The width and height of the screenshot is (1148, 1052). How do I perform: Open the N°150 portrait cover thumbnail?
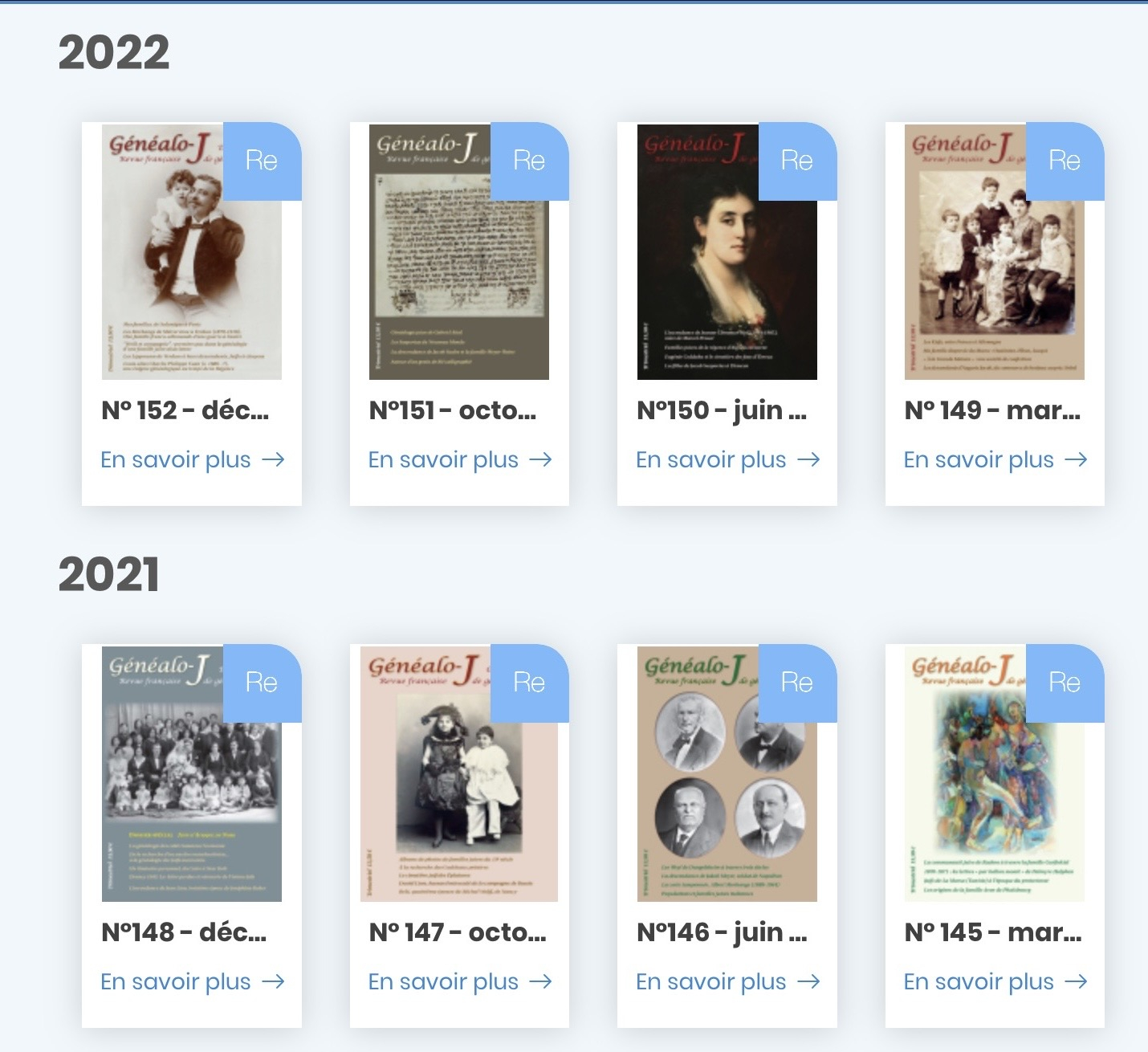pyautogui.click(x=727, y=251)
